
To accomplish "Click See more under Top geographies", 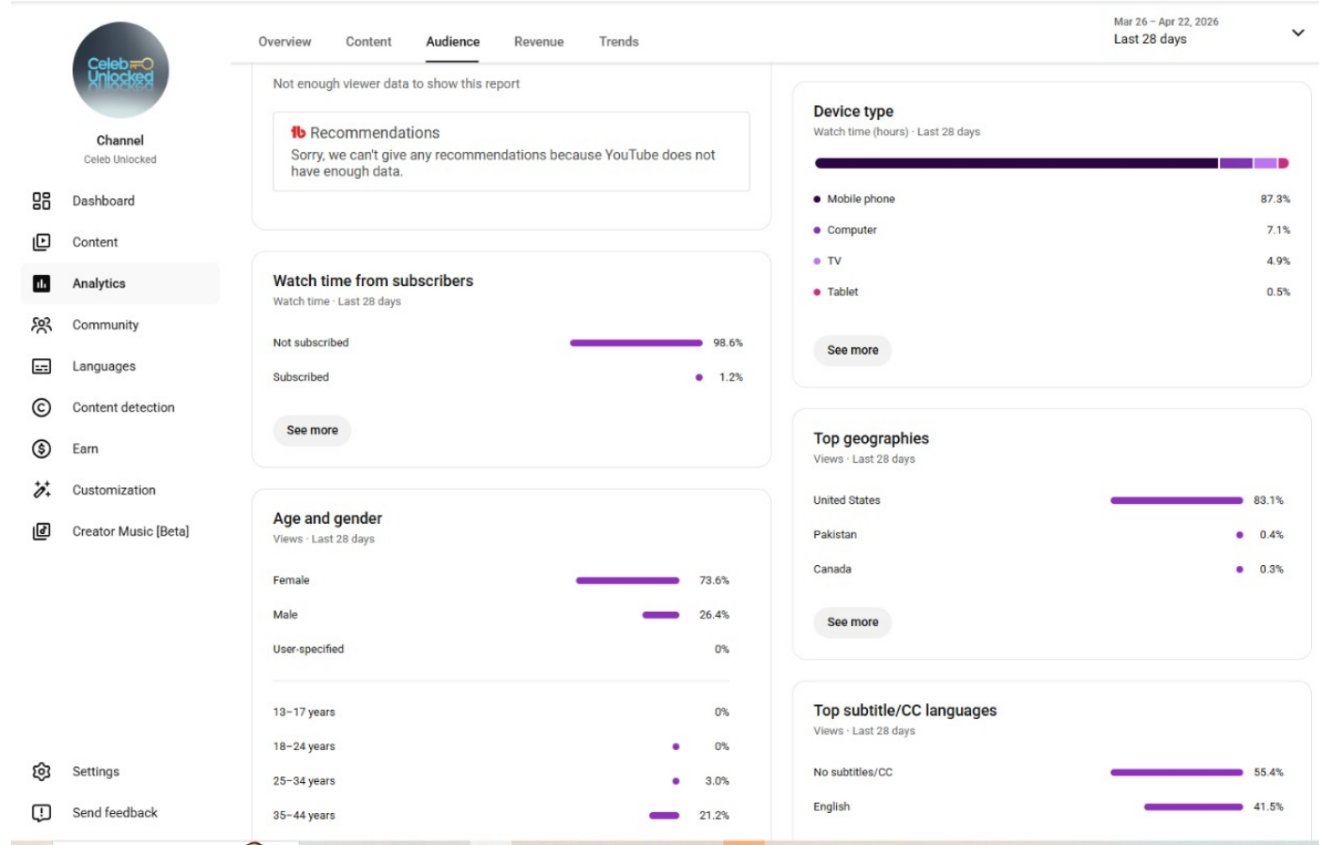I will pos(852,622).
